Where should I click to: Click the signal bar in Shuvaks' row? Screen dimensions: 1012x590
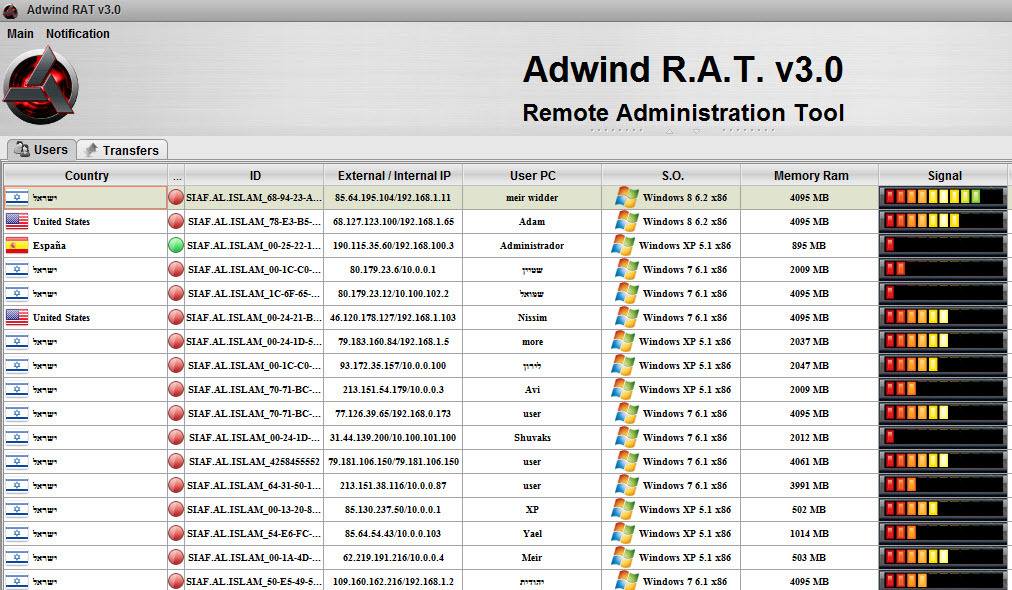click(943, 438)
